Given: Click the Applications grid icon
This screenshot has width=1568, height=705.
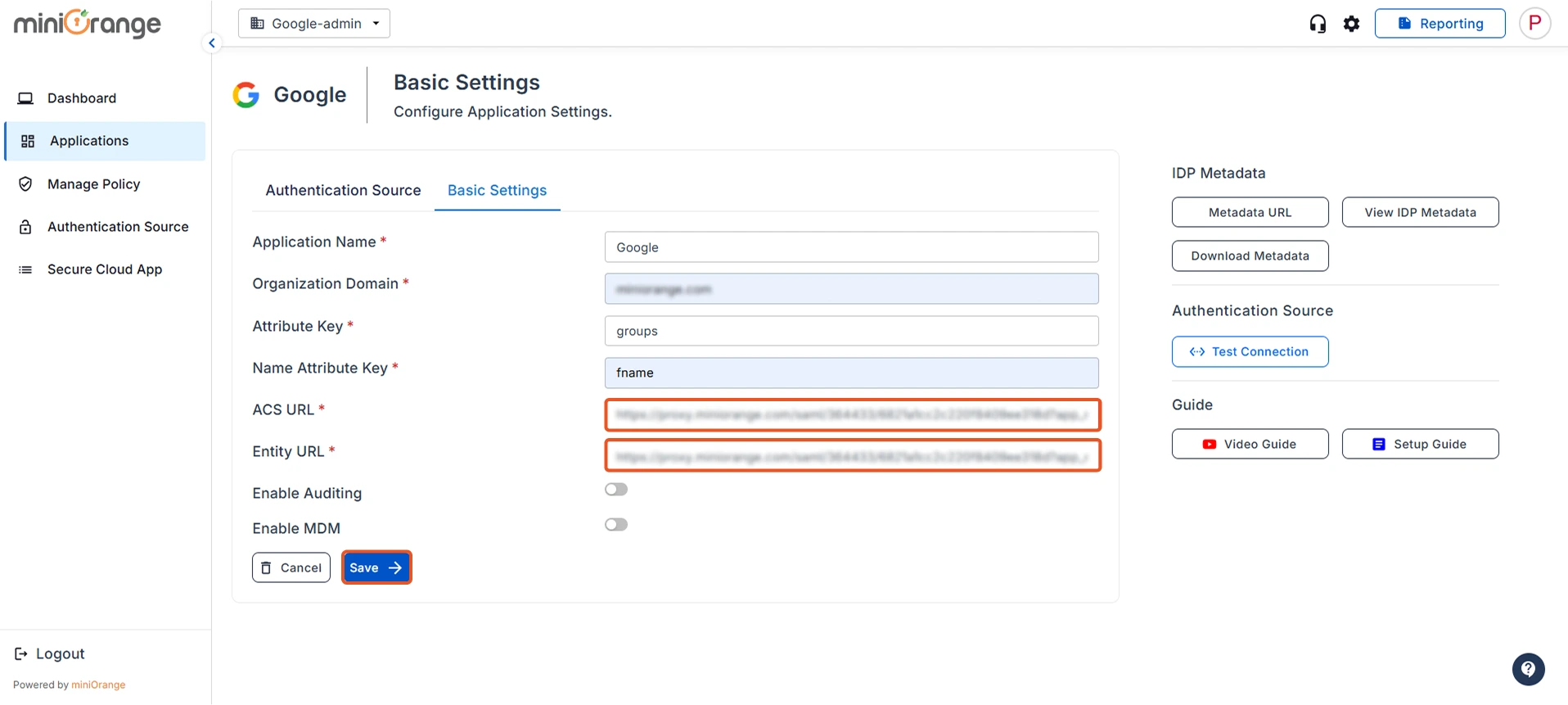Looking at the screenshot, I should 28,141.
